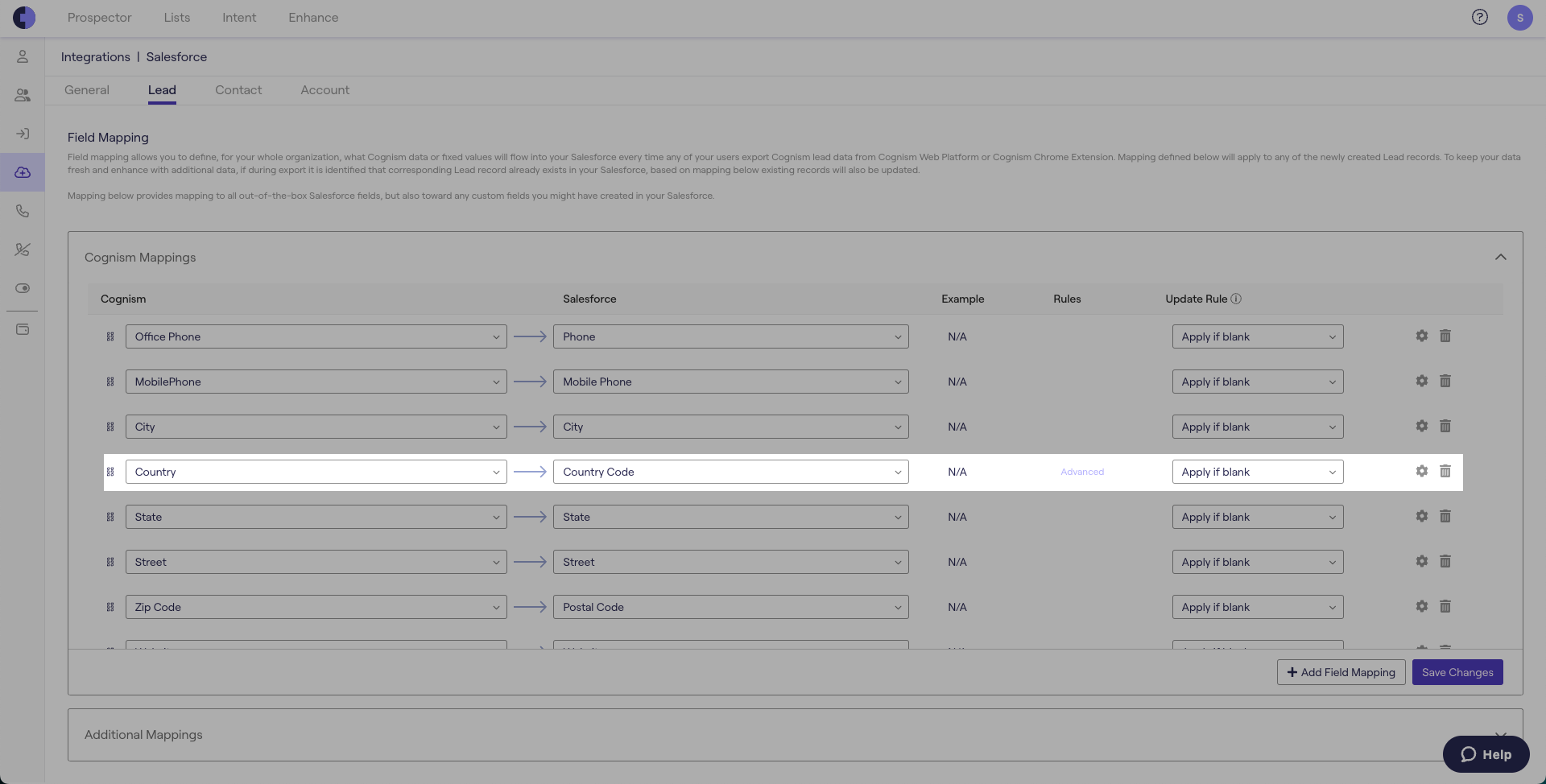The width and height of the screenshot is (1546, 784).
Task: Delete the Country mapping
Action: tap(1445, 471)
